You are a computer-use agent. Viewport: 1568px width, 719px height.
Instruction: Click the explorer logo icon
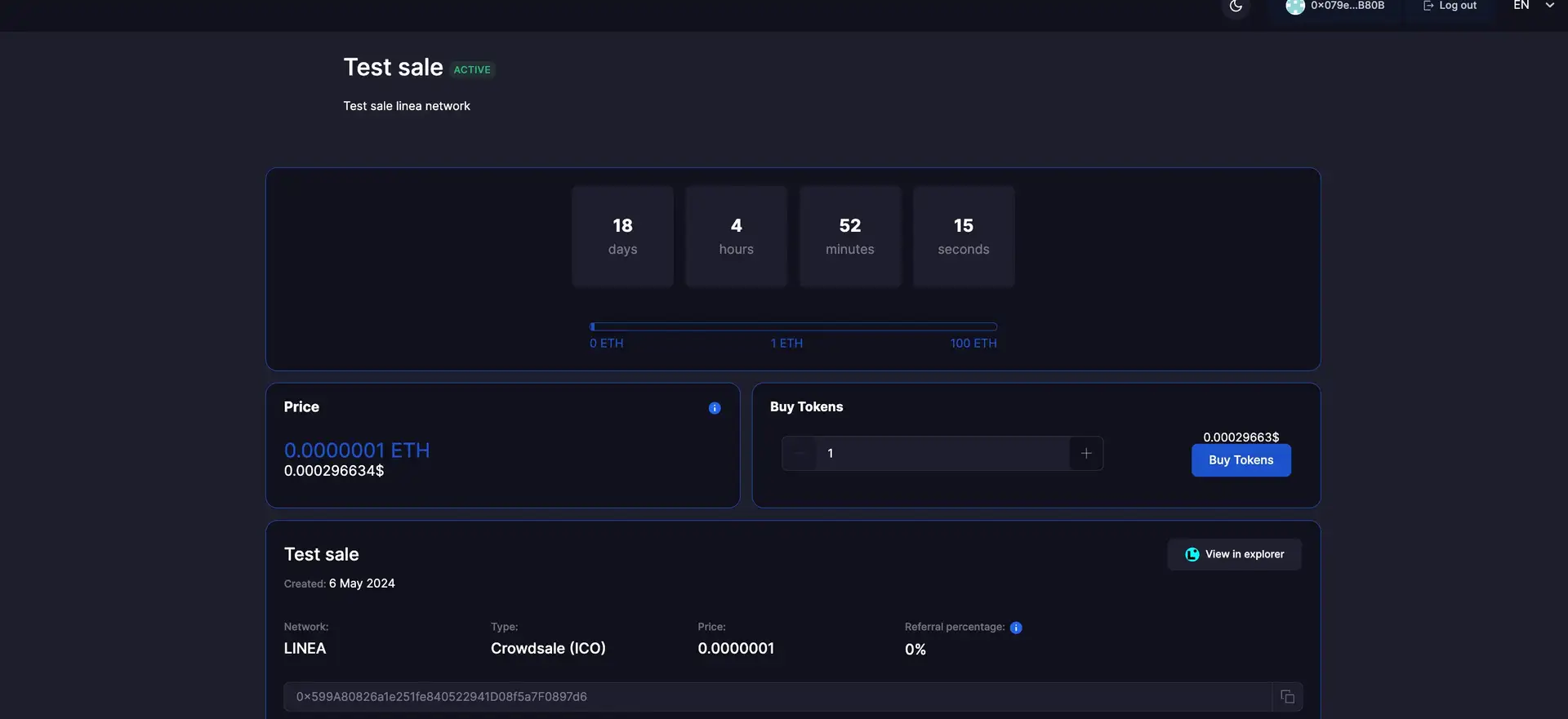click(x=1192, y=554)
